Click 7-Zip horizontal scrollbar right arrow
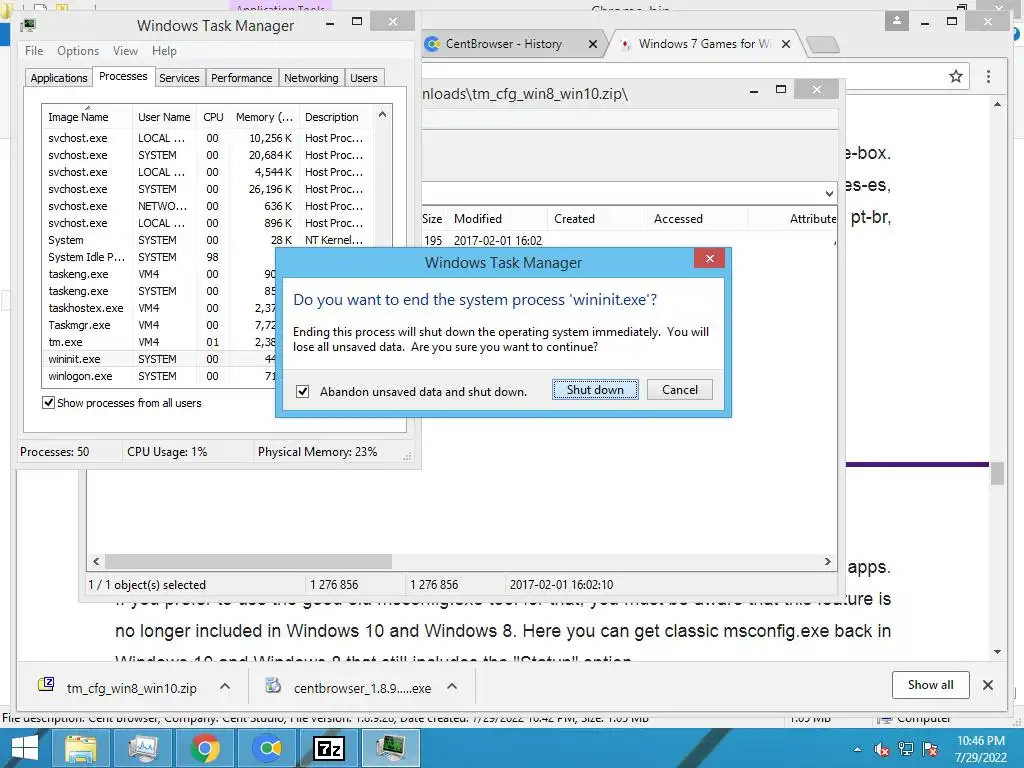The image size is (1024, 768). click(827, 562)
